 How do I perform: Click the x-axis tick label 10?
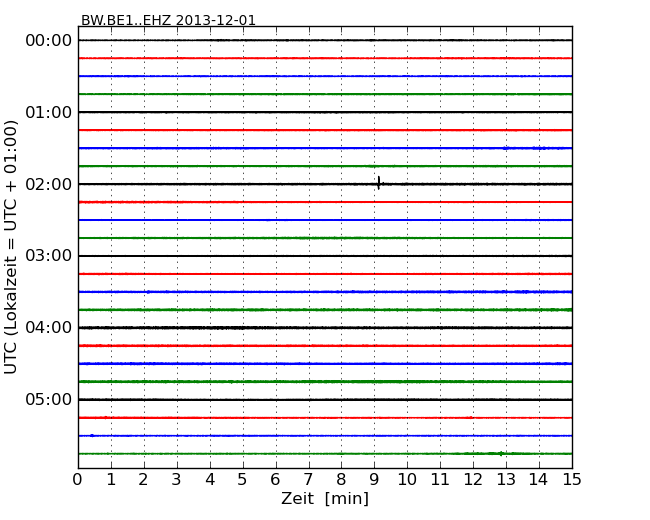(x=407, y=480)
